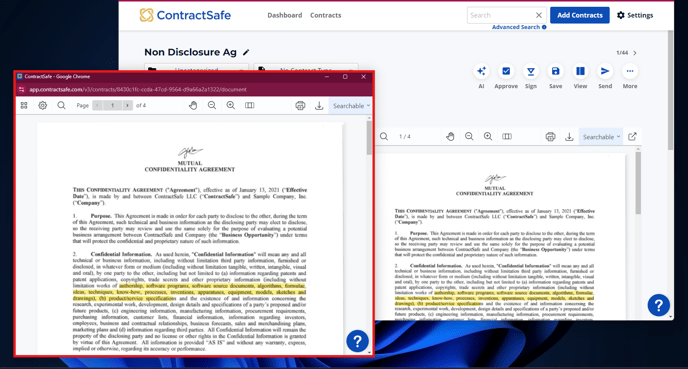Expand Searchable dropdown in popup viewer
This screenshot has height=369, width=688.
pos(351,106)
